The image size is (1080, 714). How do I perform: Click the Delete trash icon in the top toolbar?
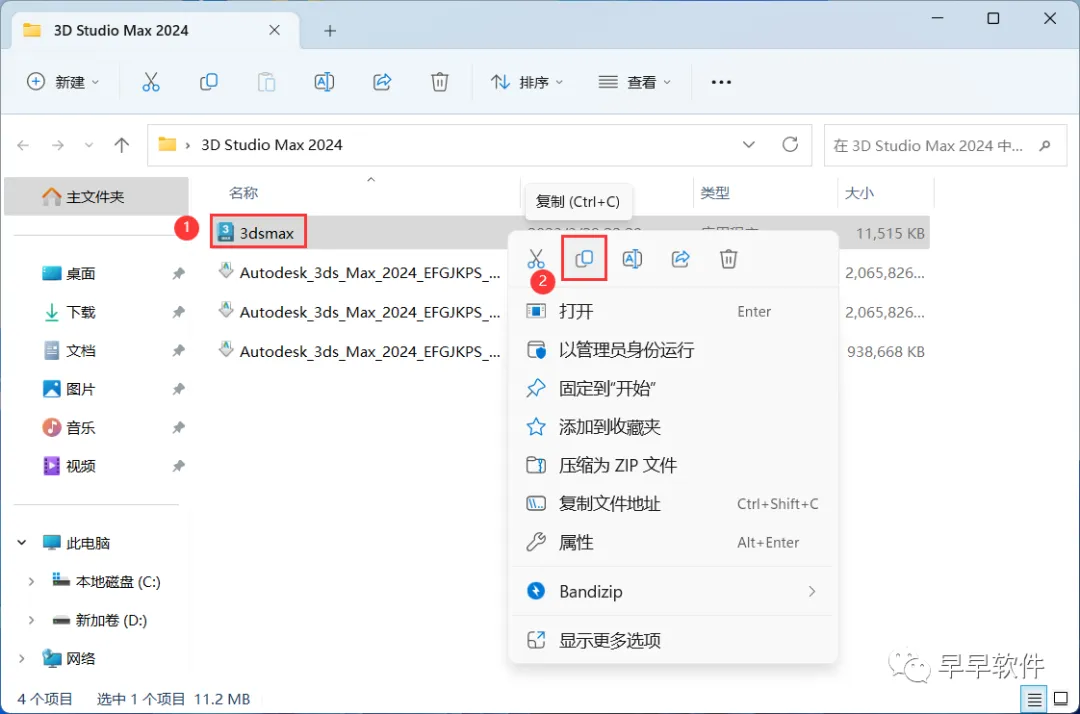point(439,82)
